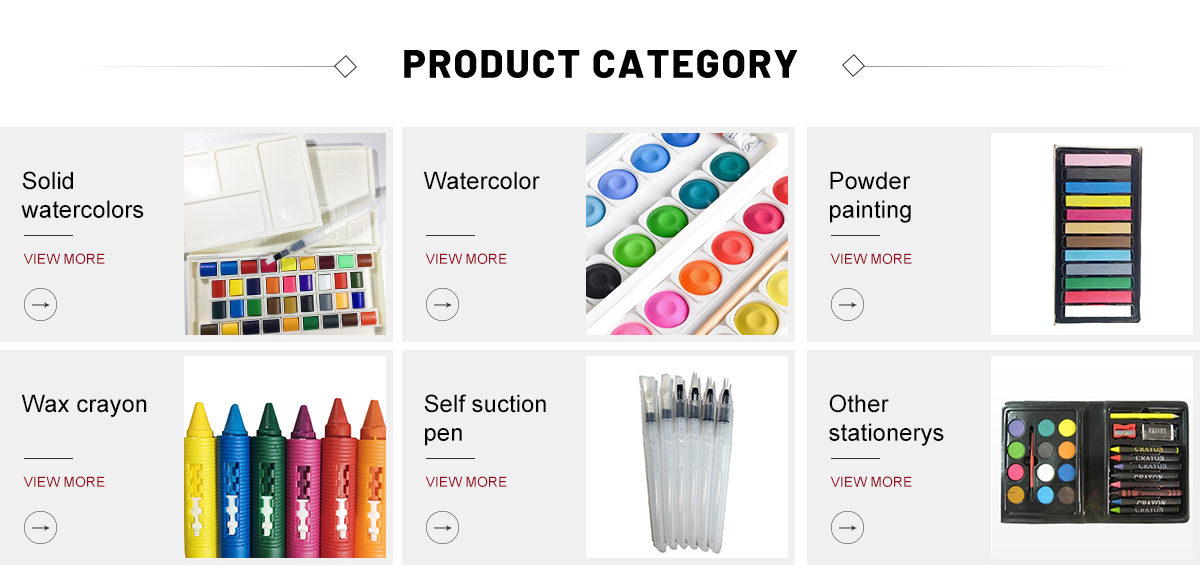Click the arrow icon under Powder painting

point(847,304)
